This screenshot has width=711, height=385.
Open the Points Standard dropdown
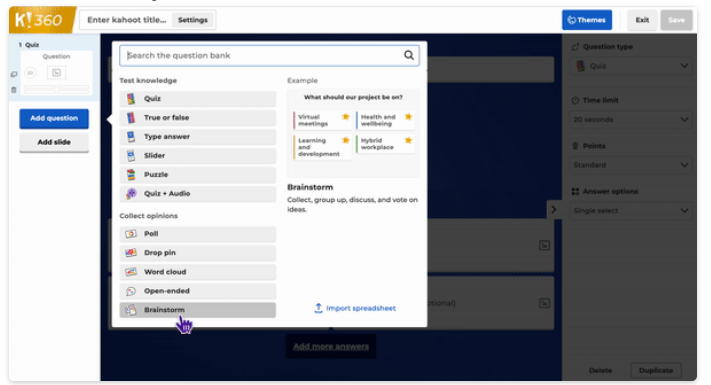click(631, 165)
